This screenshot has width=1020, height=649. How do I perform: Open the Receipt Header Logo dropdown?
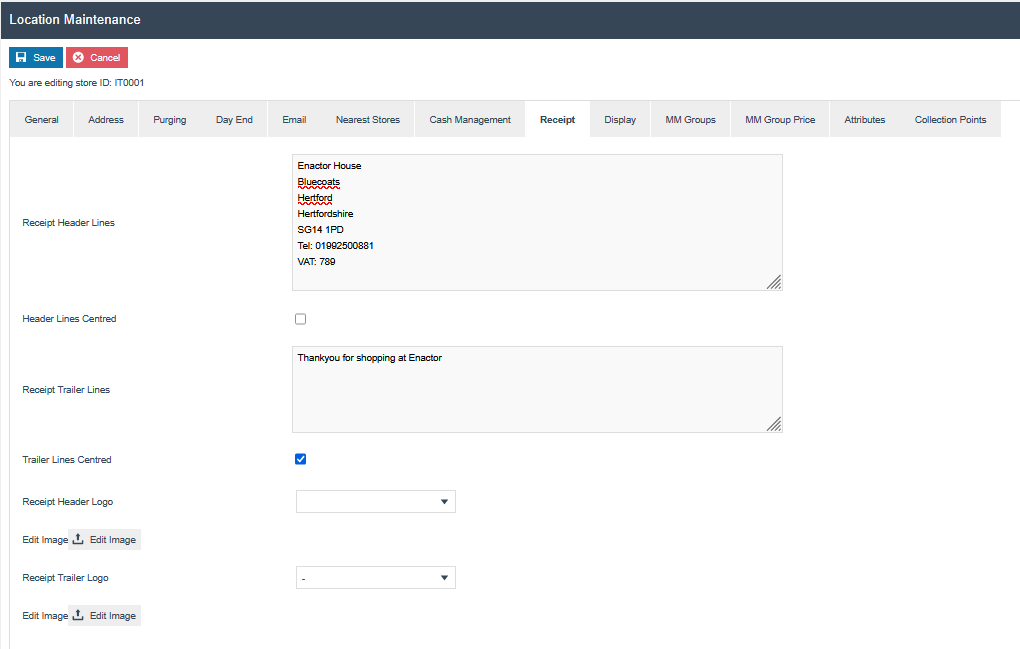376,502
